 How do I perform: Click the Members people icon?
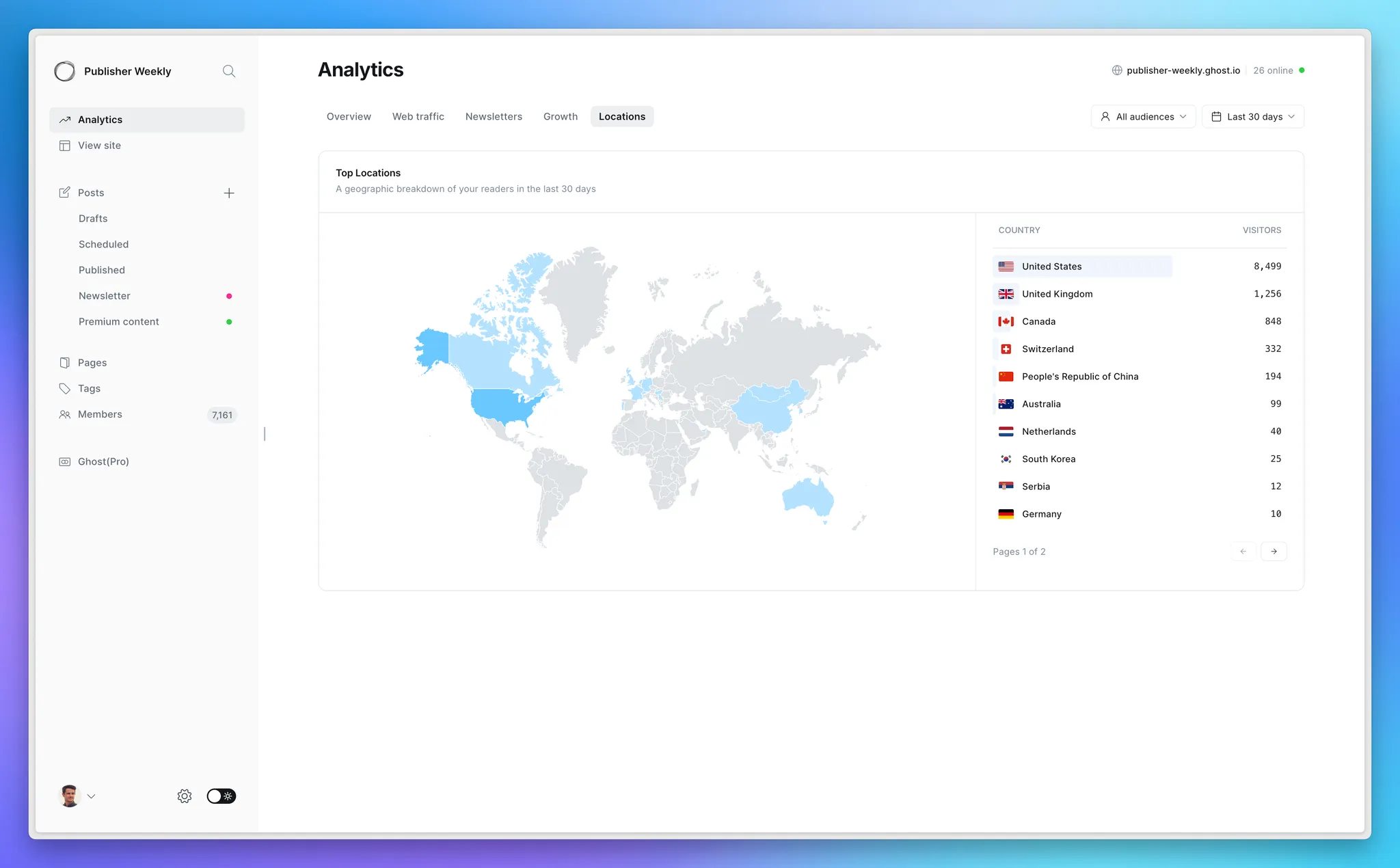(x=65, y=415)
